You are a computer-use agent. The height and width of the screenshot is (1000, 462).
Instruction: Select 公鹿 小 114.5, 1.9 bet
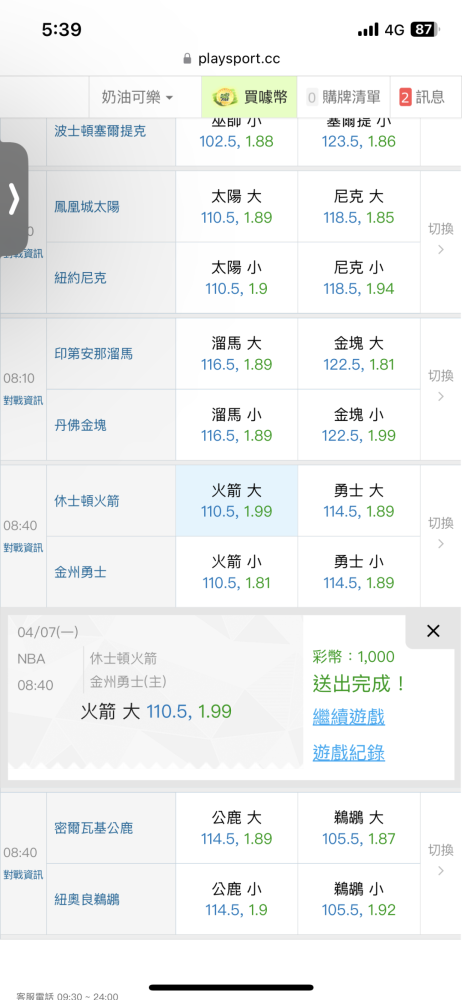[x=237, y=899]
